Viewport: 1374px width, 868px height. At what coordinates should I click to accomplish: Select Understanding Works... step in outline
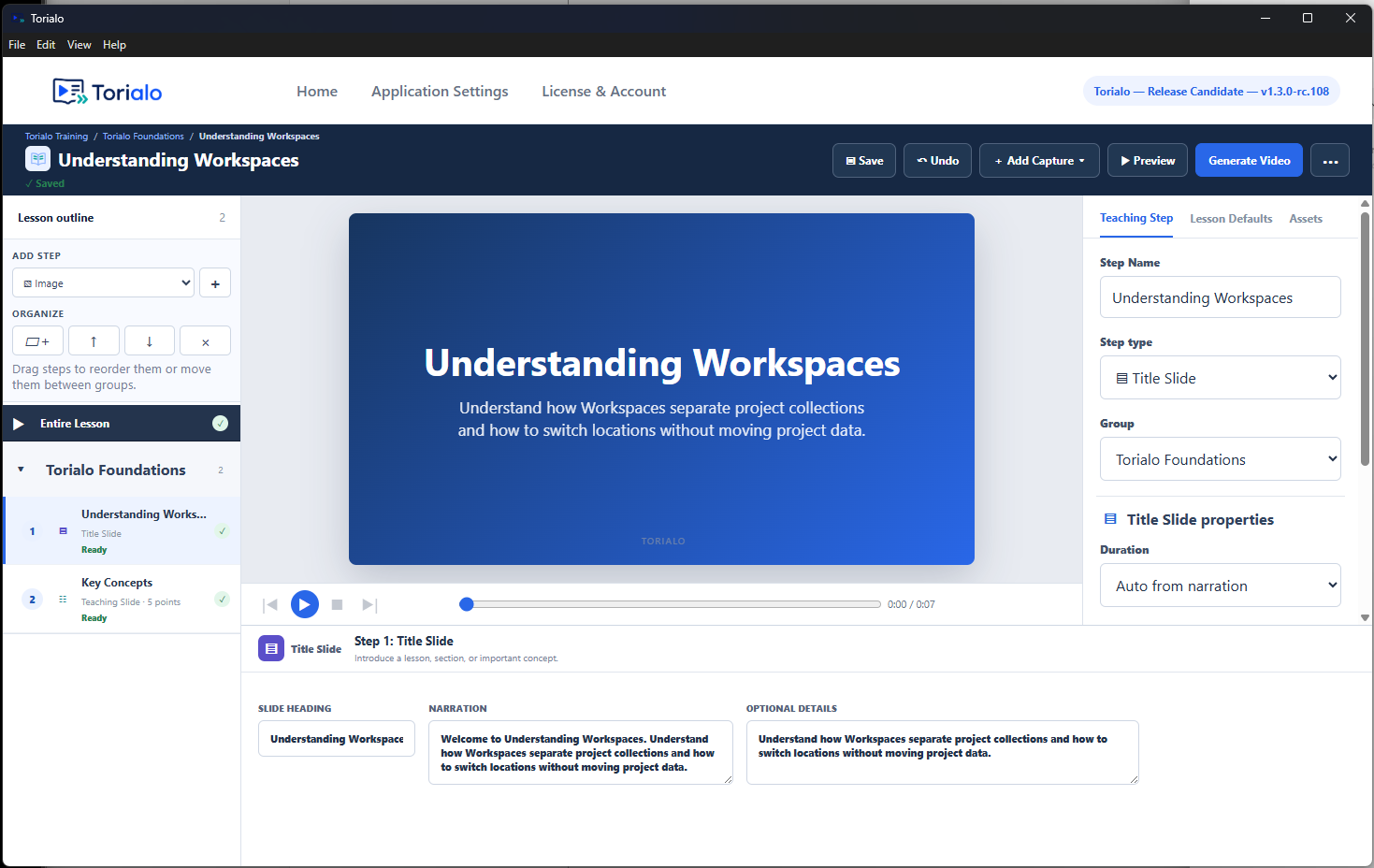pos(122,531)
